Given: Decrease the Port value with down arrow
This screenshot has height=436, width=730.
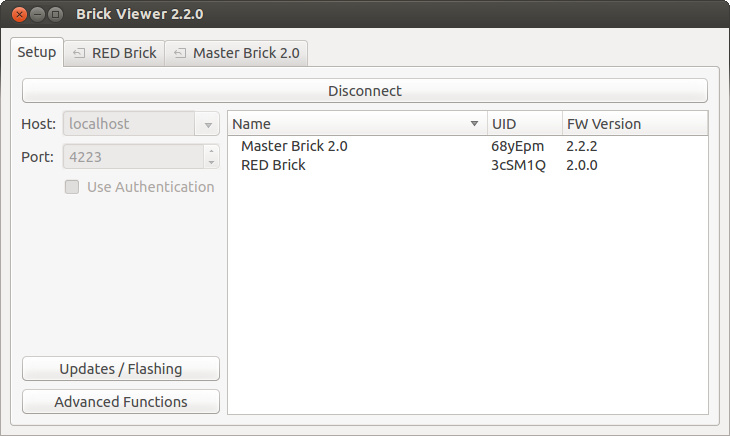Looking at the screenshot, I should pos(211,162).
